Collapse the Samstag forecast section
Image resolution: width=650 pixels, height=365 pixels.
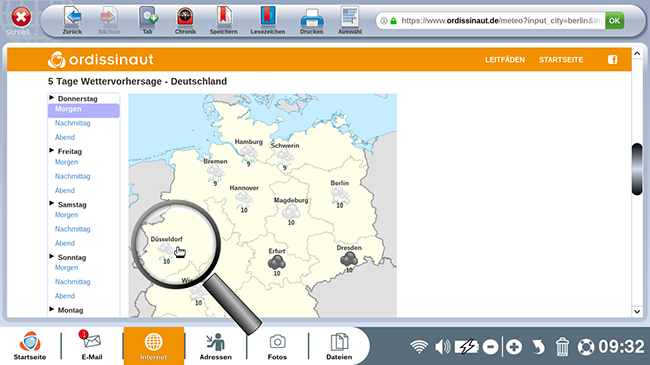[52, 203]
